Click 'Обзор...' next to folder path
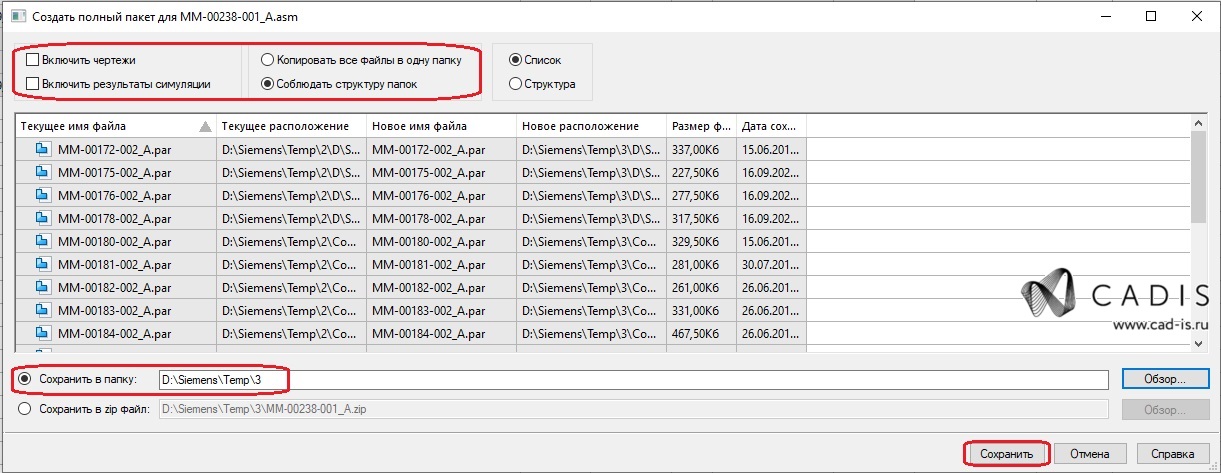 (1165, 380)
